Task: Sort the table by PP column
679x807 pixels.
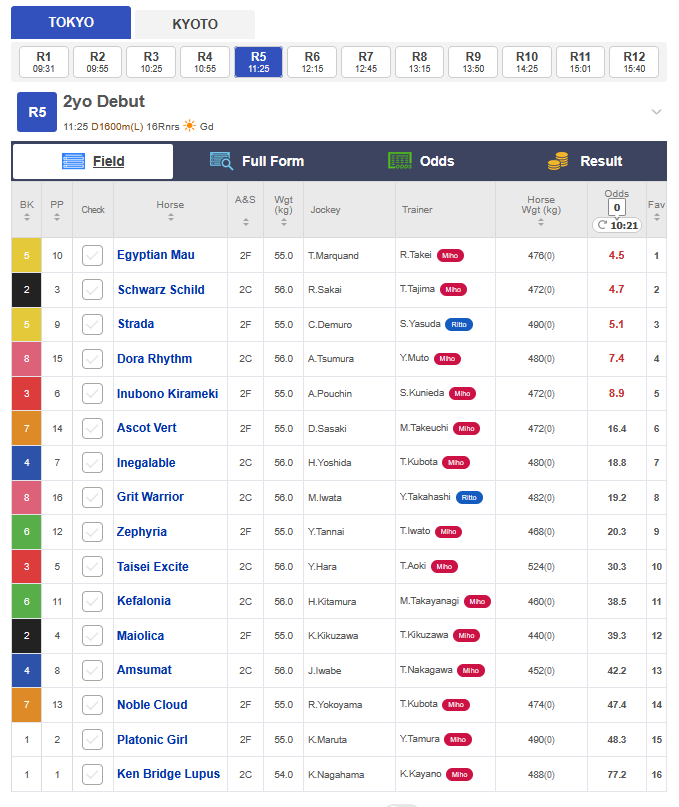Action: 57,218
